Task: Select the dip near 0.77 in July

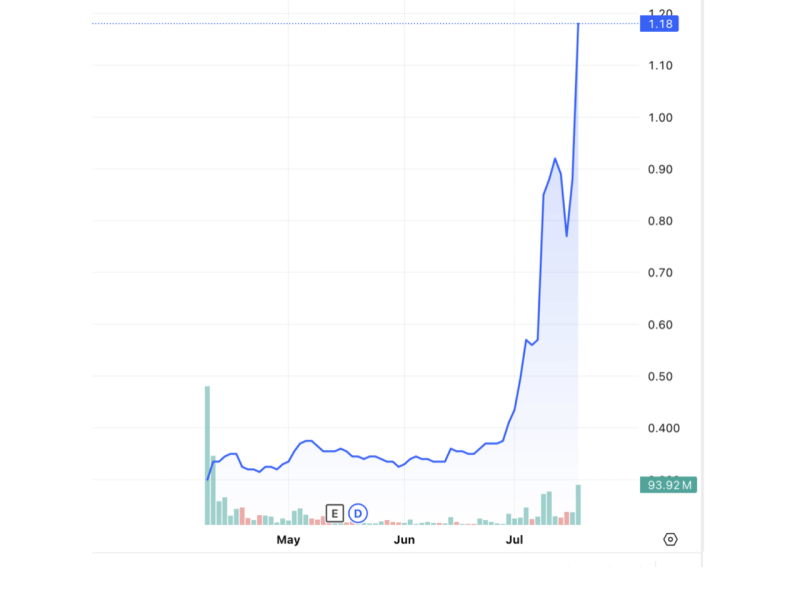Action: point(568,236)
